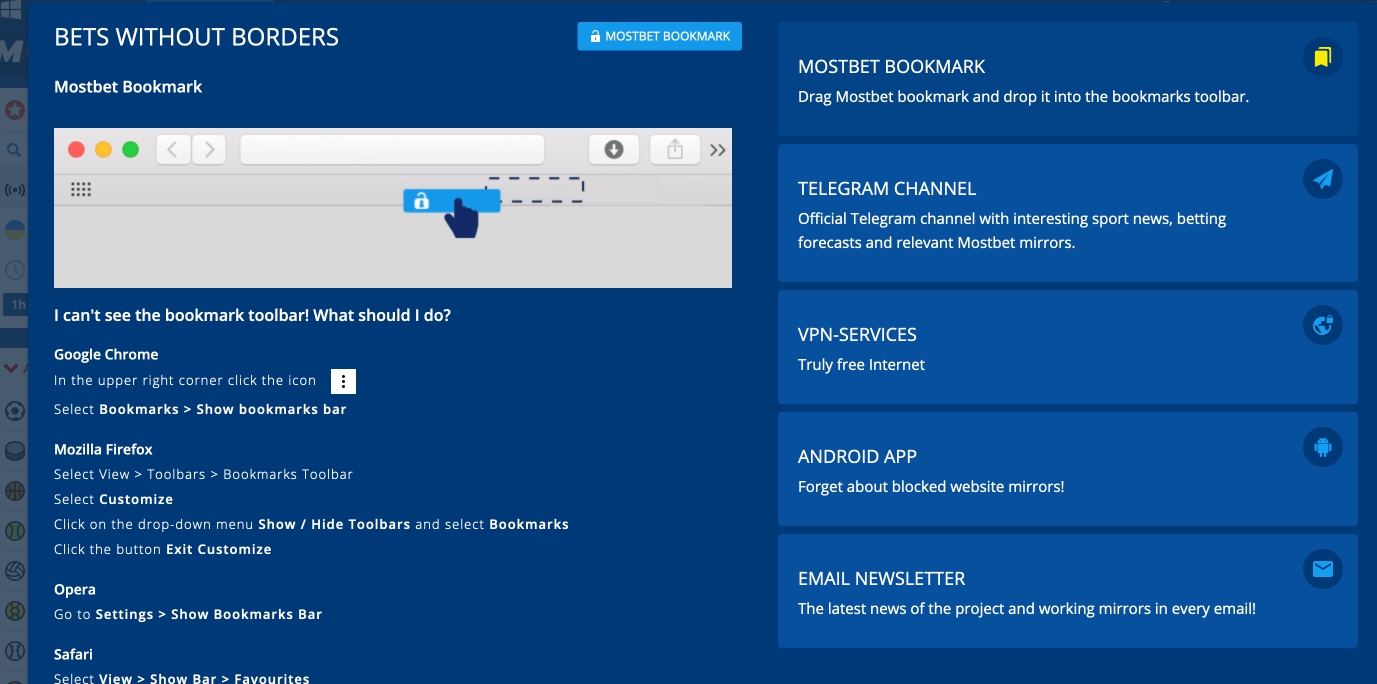Image resolution: width=1377 pixels, height=684 pixels.
Task: Click the 'Exit Customize' text
Action: pos(219,549)
